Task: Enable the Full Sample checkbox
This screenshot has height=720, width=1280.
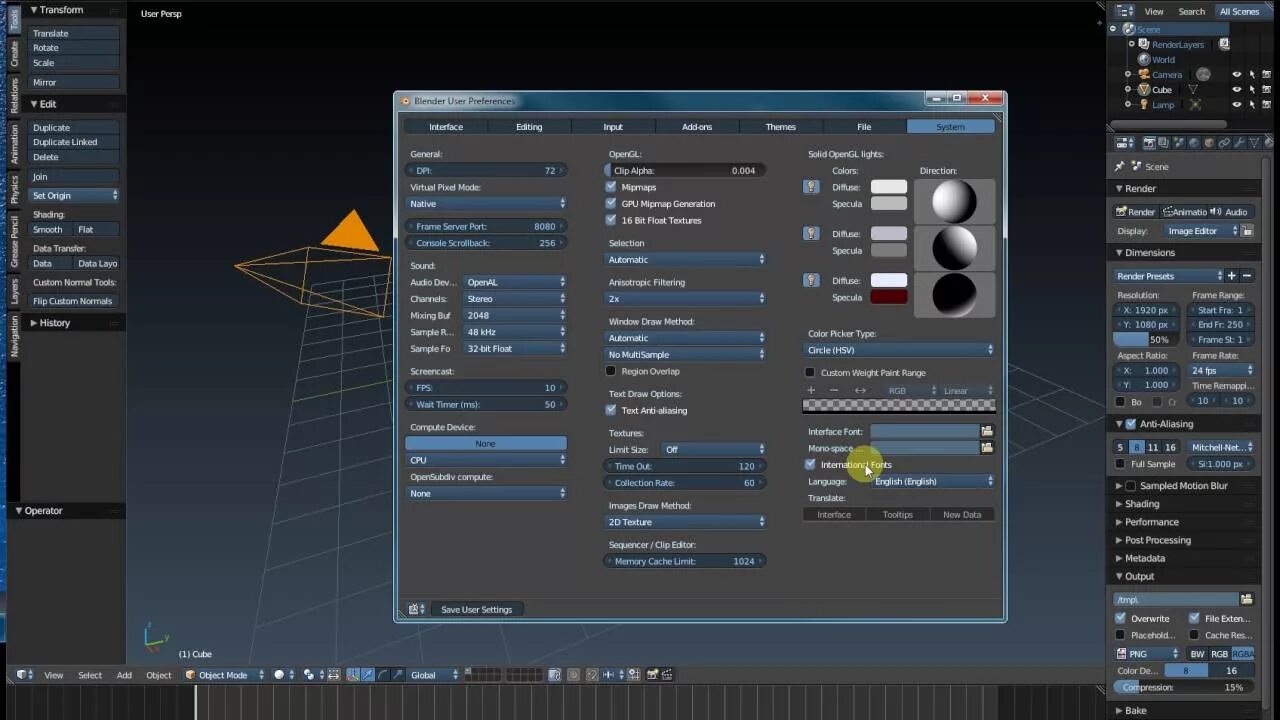Action: [x=1120, y=464]
